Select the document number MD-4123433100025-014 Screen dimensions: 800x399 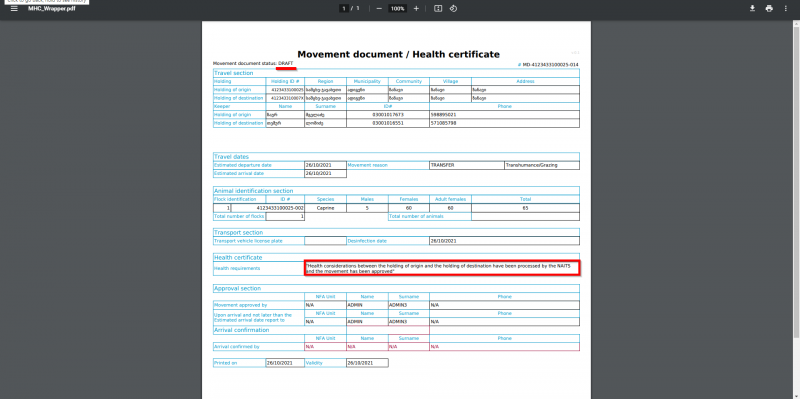coord(550,65)
